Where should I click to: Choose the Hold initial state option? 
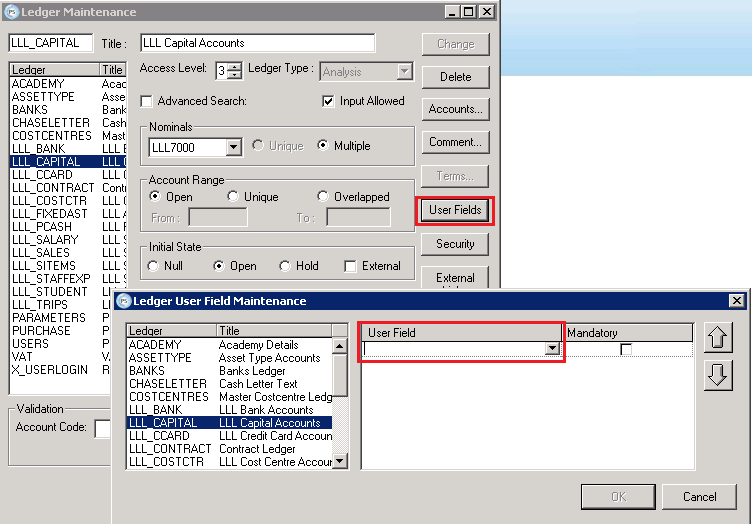point(285,267)
